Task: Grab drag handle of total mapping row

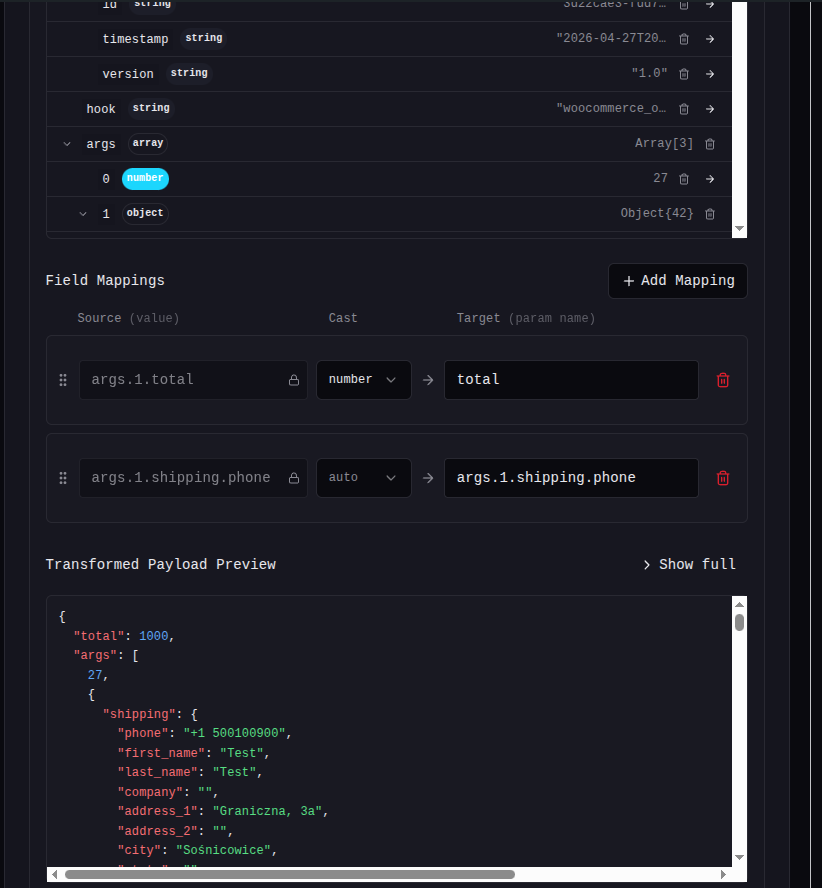Action: click(x=63, y=380)
